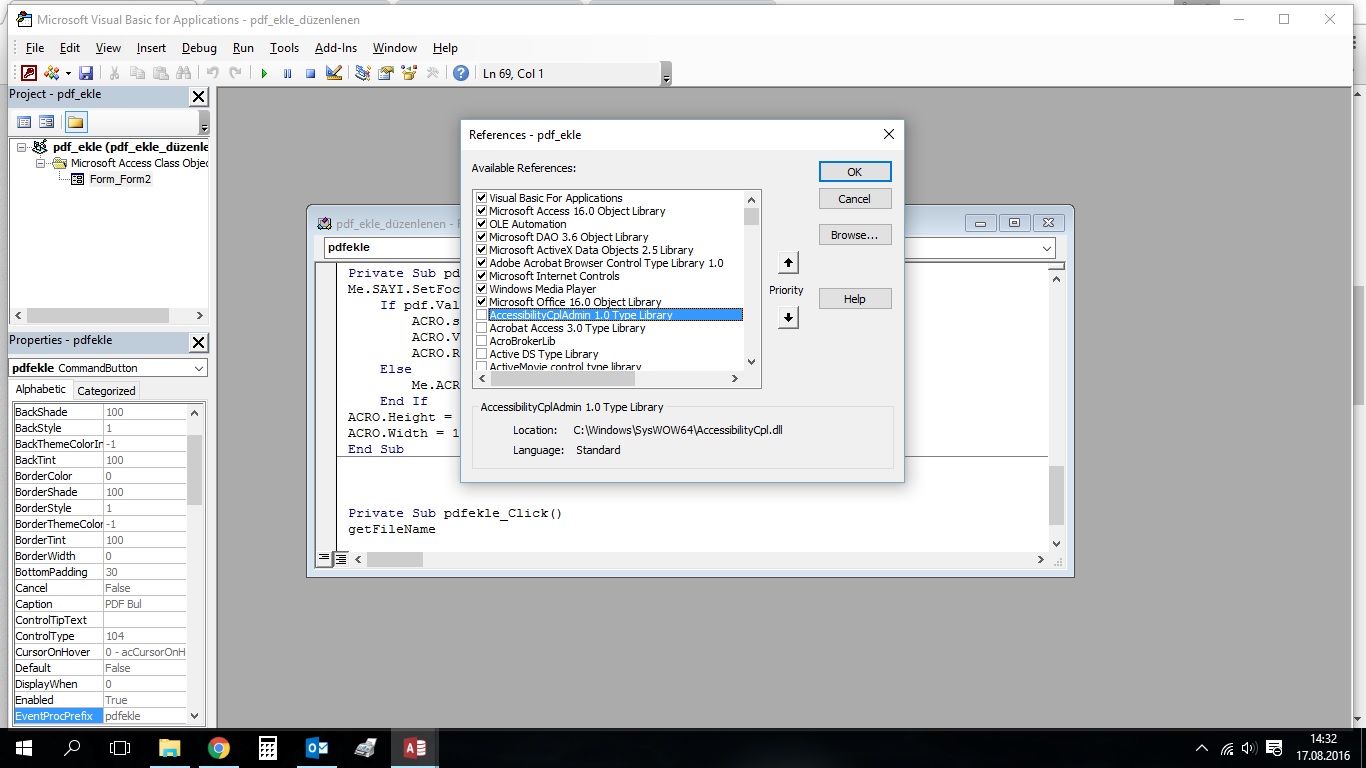Collapse Microsoft Access Class Objects folder
Screen dimensions: 1366x768
point(41,163)
